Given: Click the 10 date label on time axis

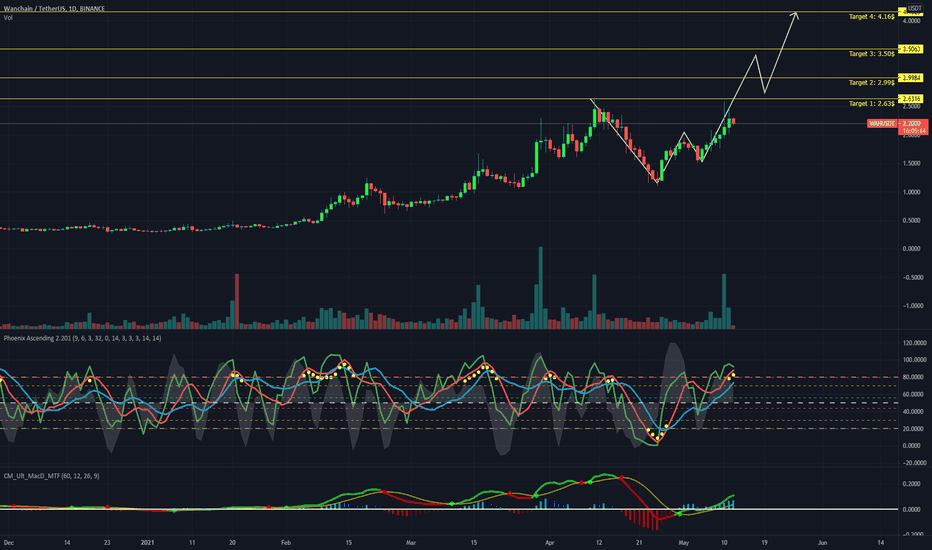Looking at the screenshot, I should [724, 543].
